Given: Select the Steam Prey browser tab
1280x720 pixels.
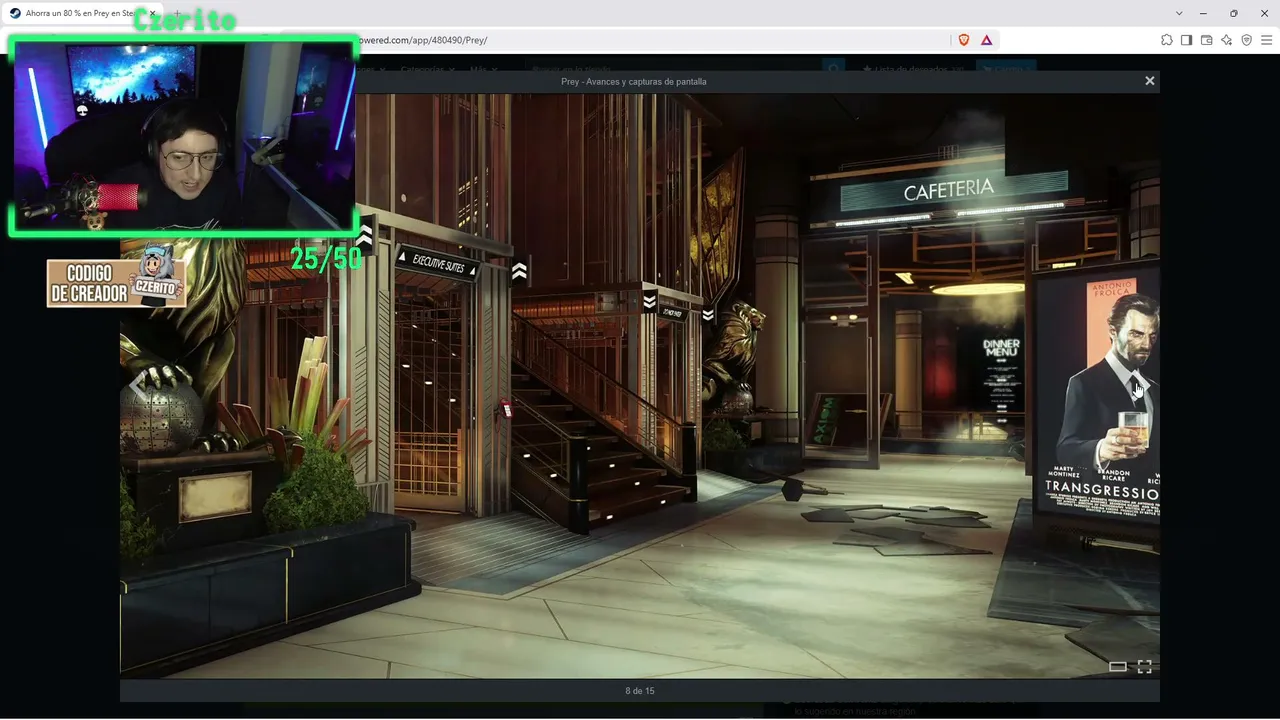Looking at the screenshot, I should 83,13.
